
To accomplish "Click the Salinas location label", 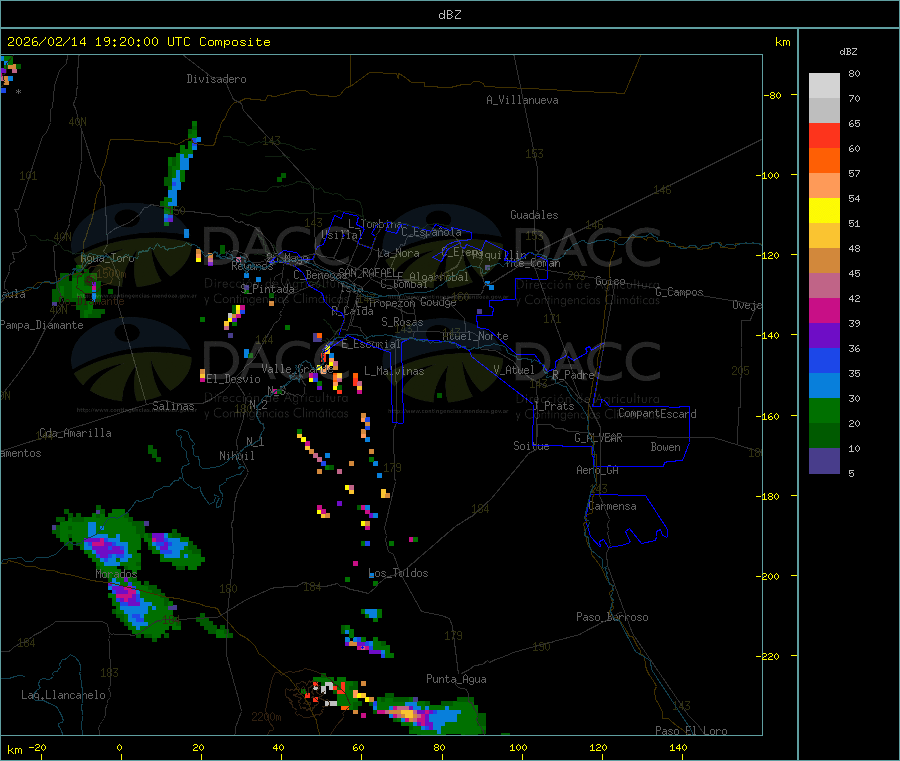I will (173, 406).
